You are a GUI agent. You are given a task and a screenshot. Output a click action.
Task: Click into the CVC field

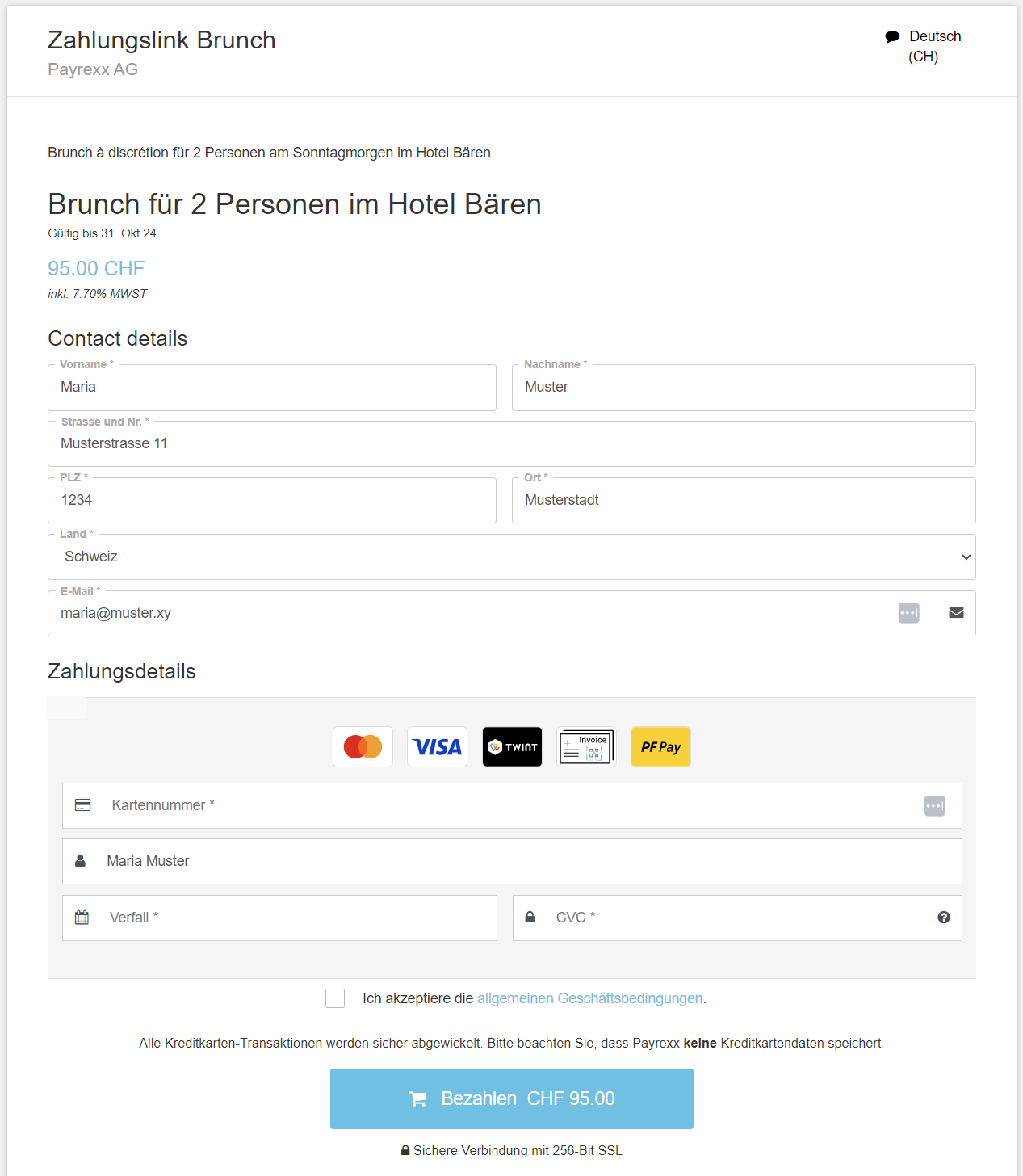click(x=737, y=918)
